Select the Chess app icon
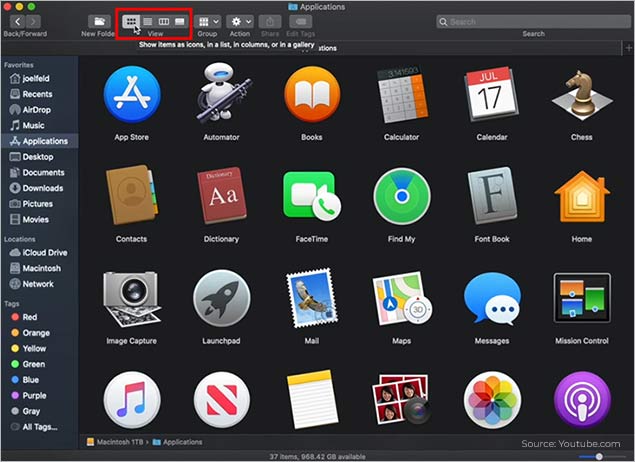The width and height of the screenshot is (635, 462). tap(582, 96)
